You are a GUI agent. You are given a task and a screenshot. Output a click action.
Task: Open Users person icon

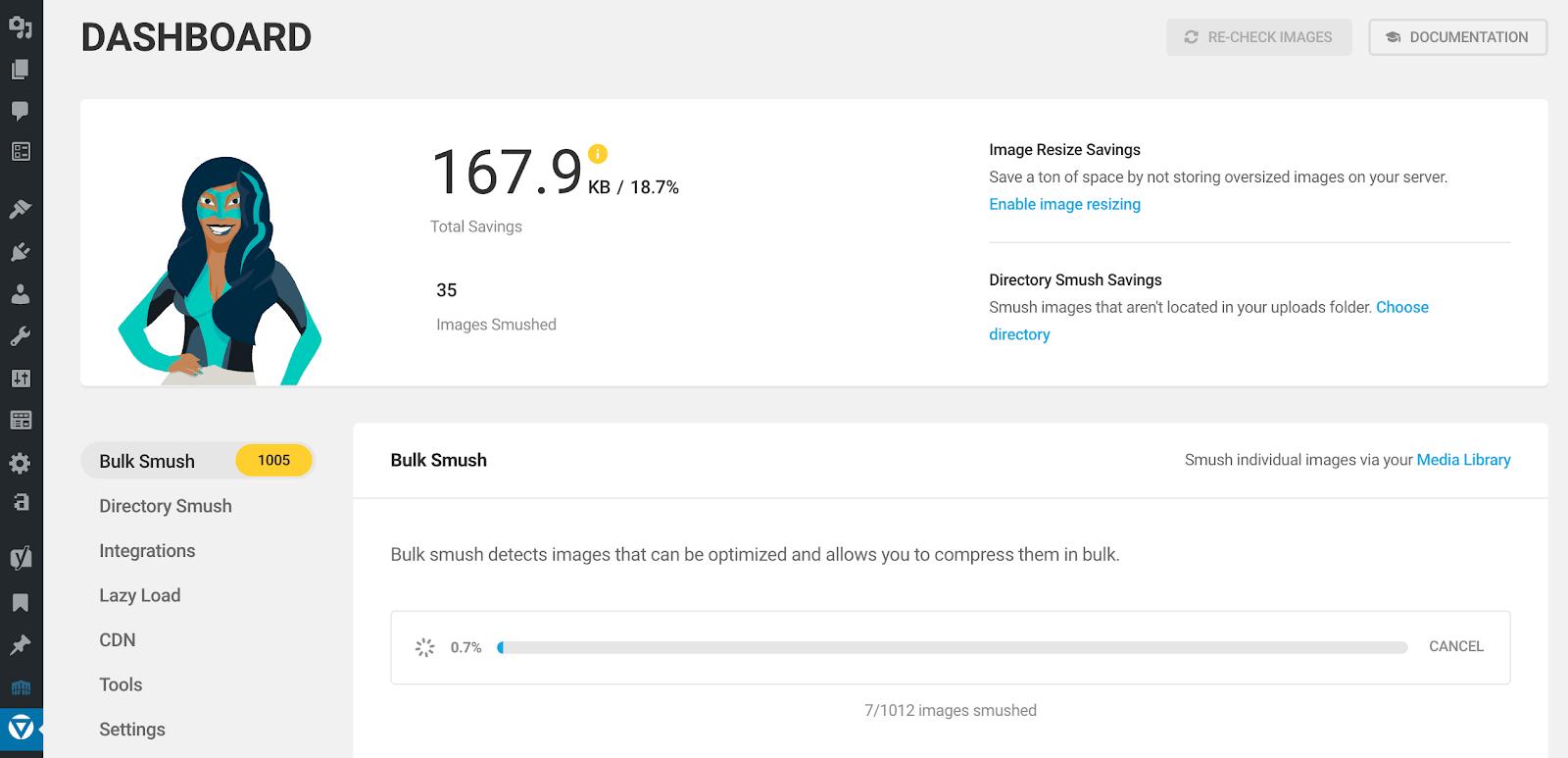[20, 294]
